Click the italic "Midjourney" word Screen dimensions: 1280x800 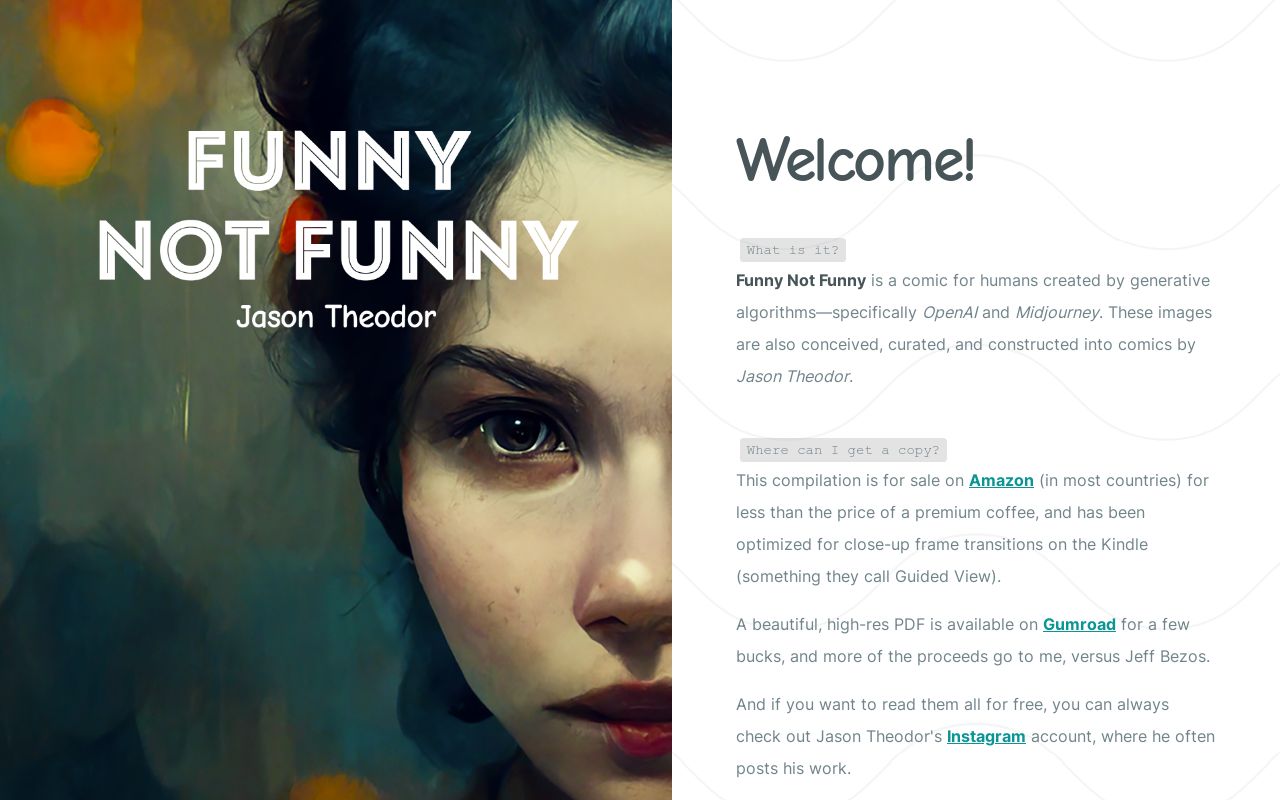coord(1057,312)
